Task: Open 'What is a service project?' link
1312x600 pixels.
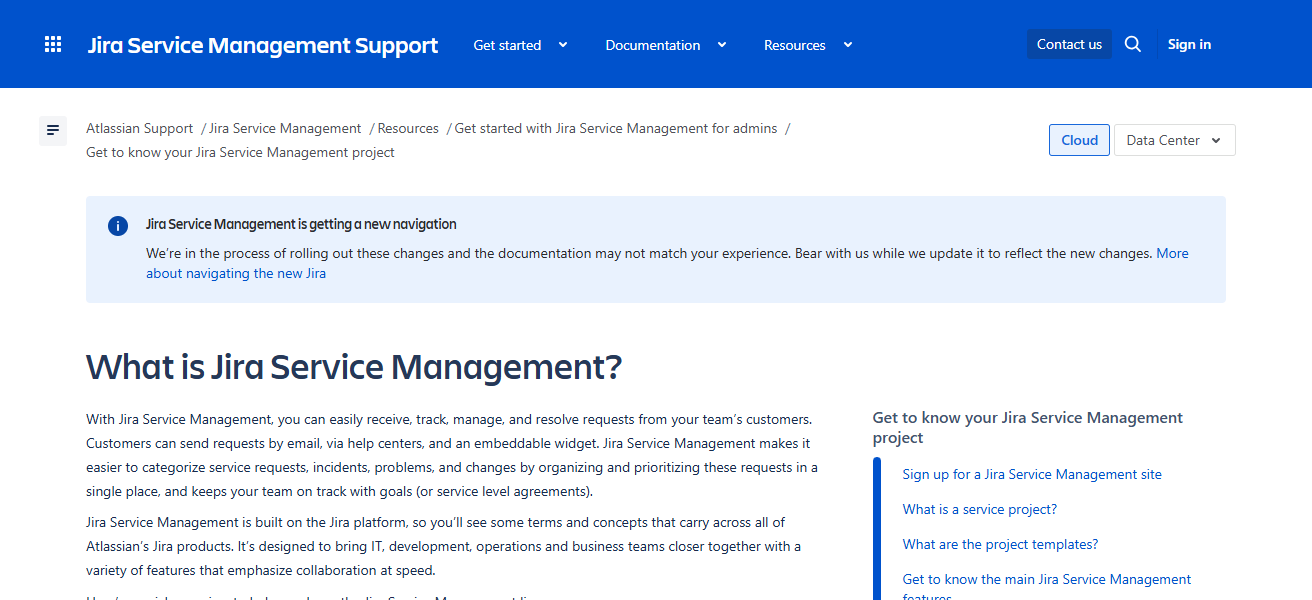Action: 979,509
